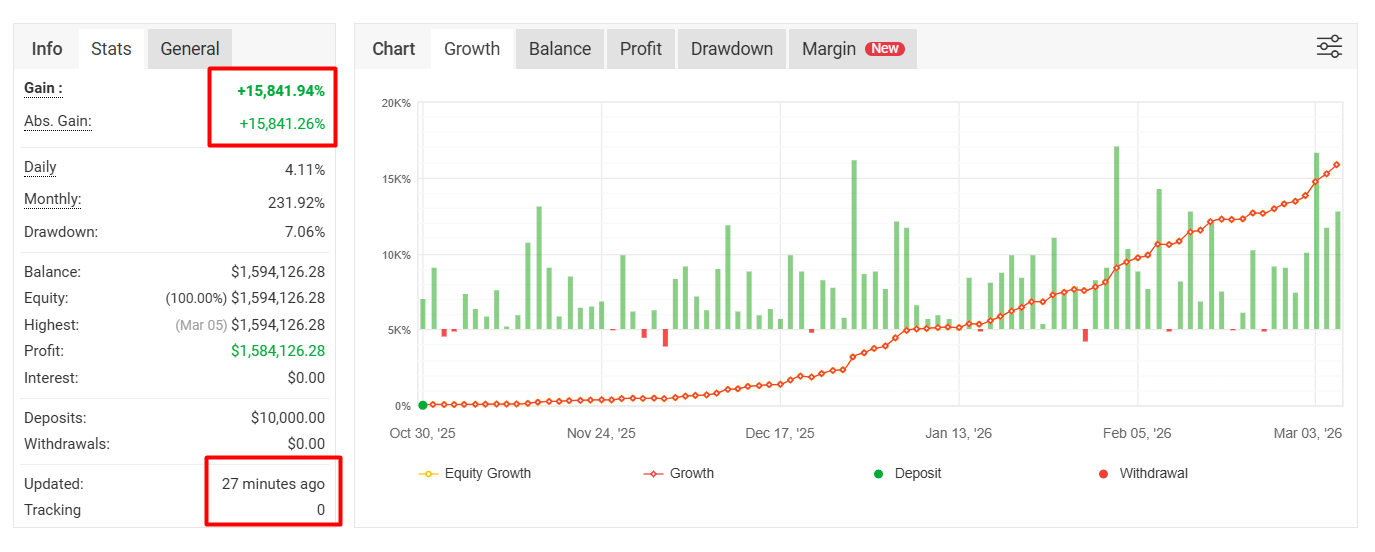This screenshot has height=552, width=1375.
Task: Switch to the Balance chart tab
Action: pyautogui.click(x=559, y=49)
